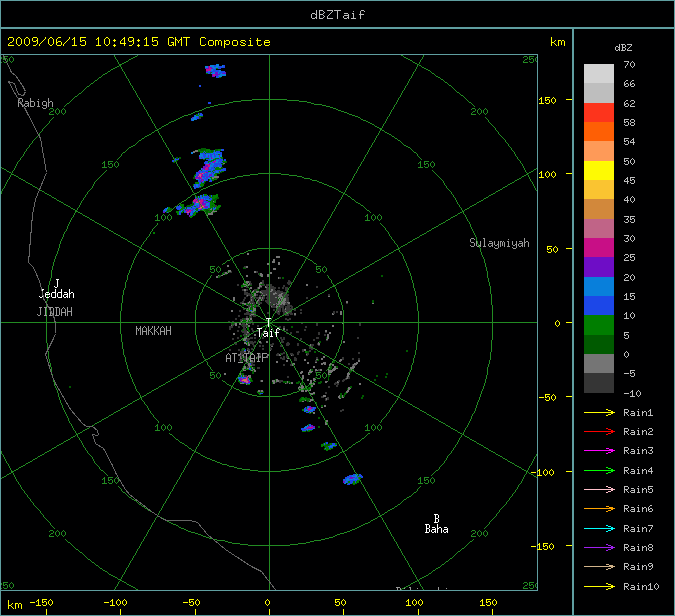The image size is (675, 616).
Task: Click the 2009/06/15 10:49:15 GMT timestamp
Action: coord(99,42)
